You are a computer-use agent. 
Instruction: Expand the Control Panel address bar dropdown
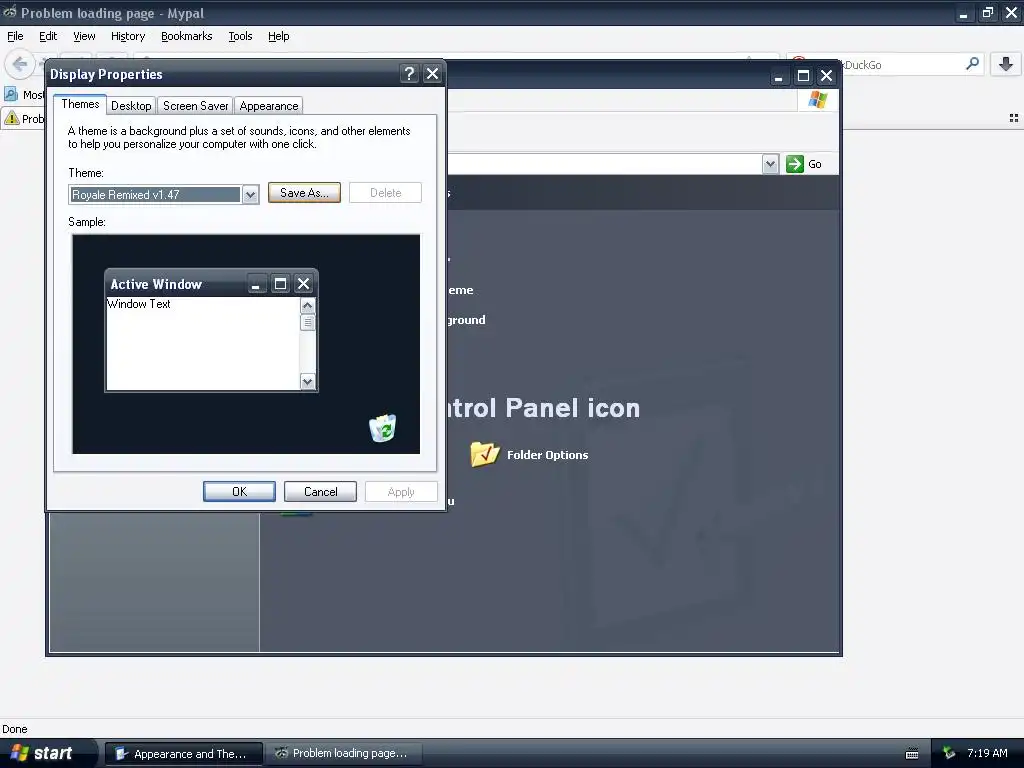771,164
